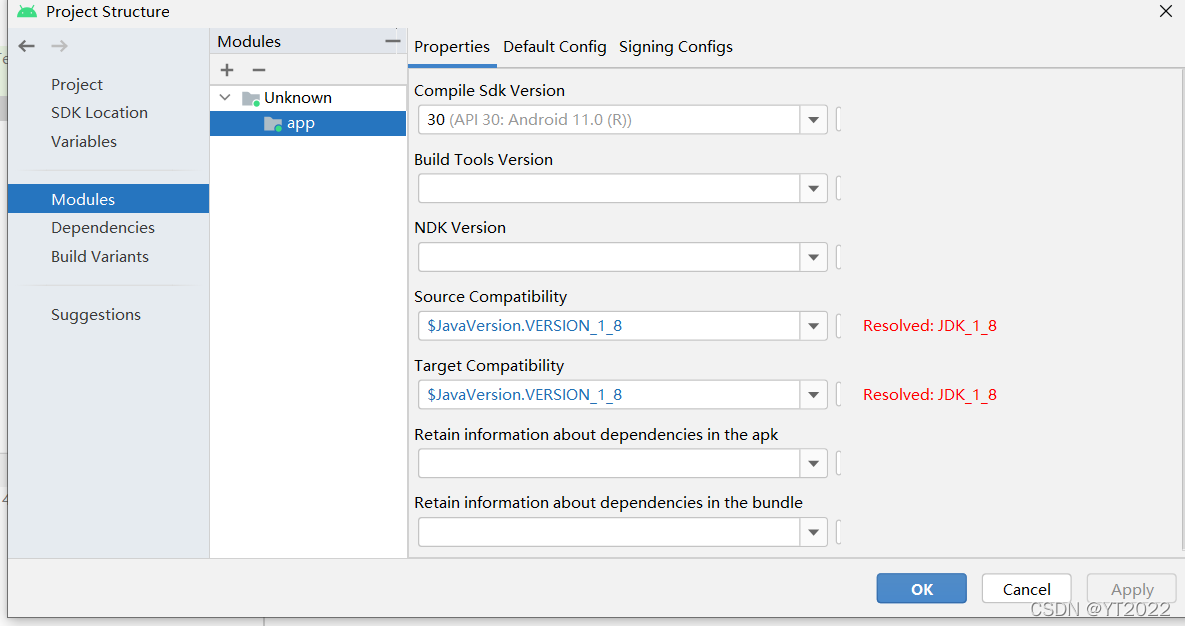
Task: Add a new module with plus icon
Action: coord(227,70)
